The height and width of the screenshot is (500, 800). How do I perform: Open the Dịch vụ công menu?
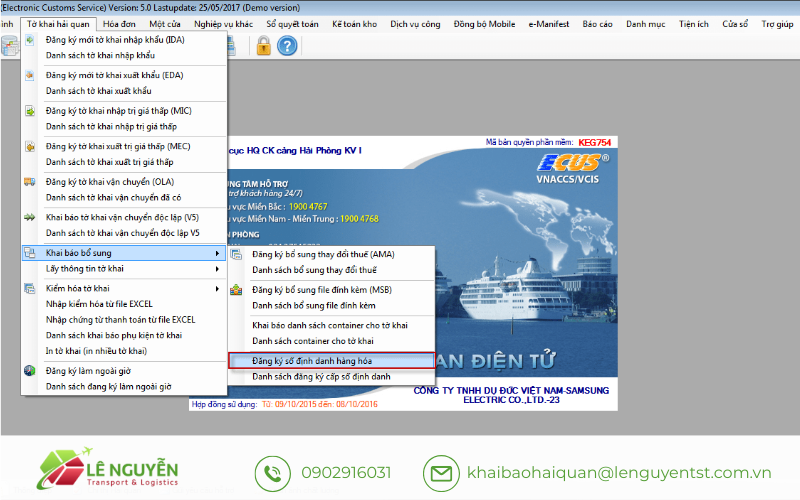tap(415, 24)
